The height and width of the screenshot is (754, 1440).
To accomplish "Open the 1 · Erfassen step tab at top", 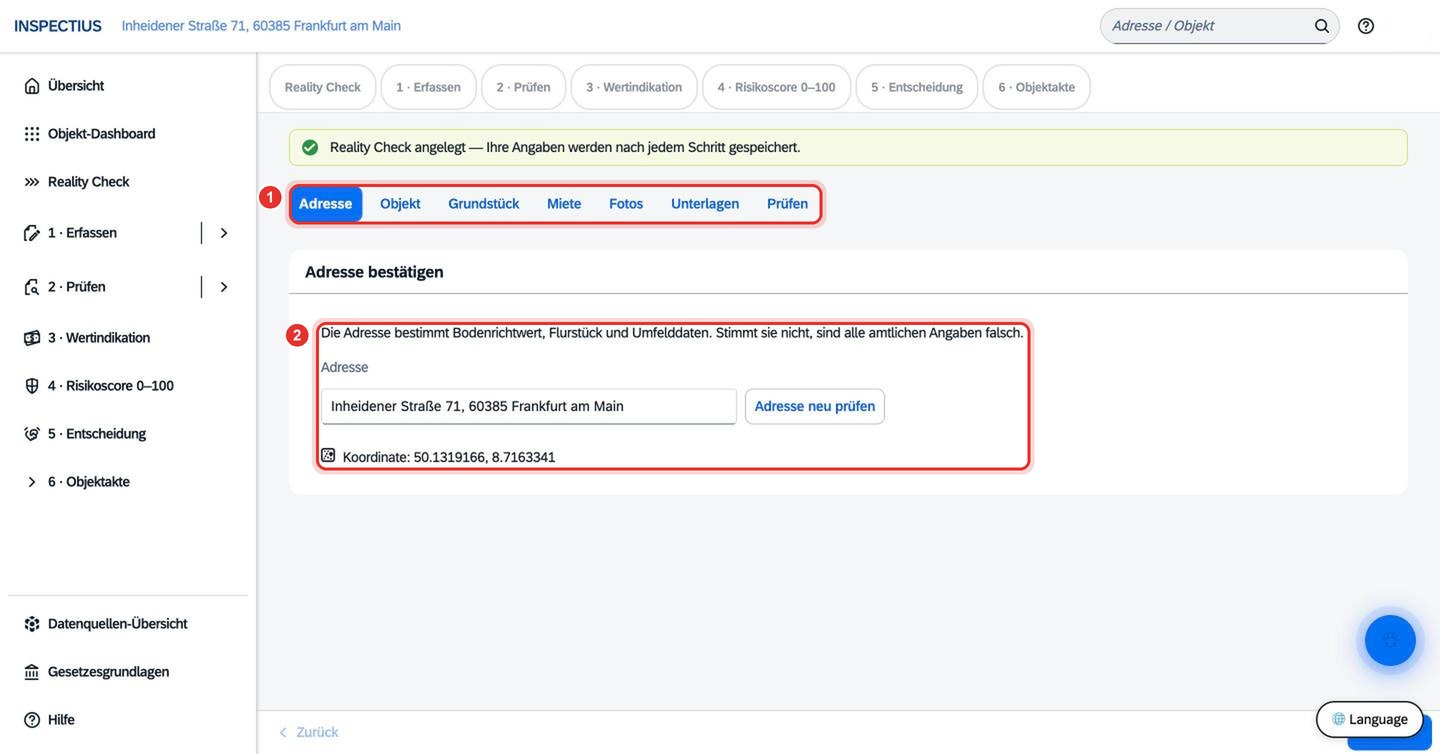I will coord(428,87).
